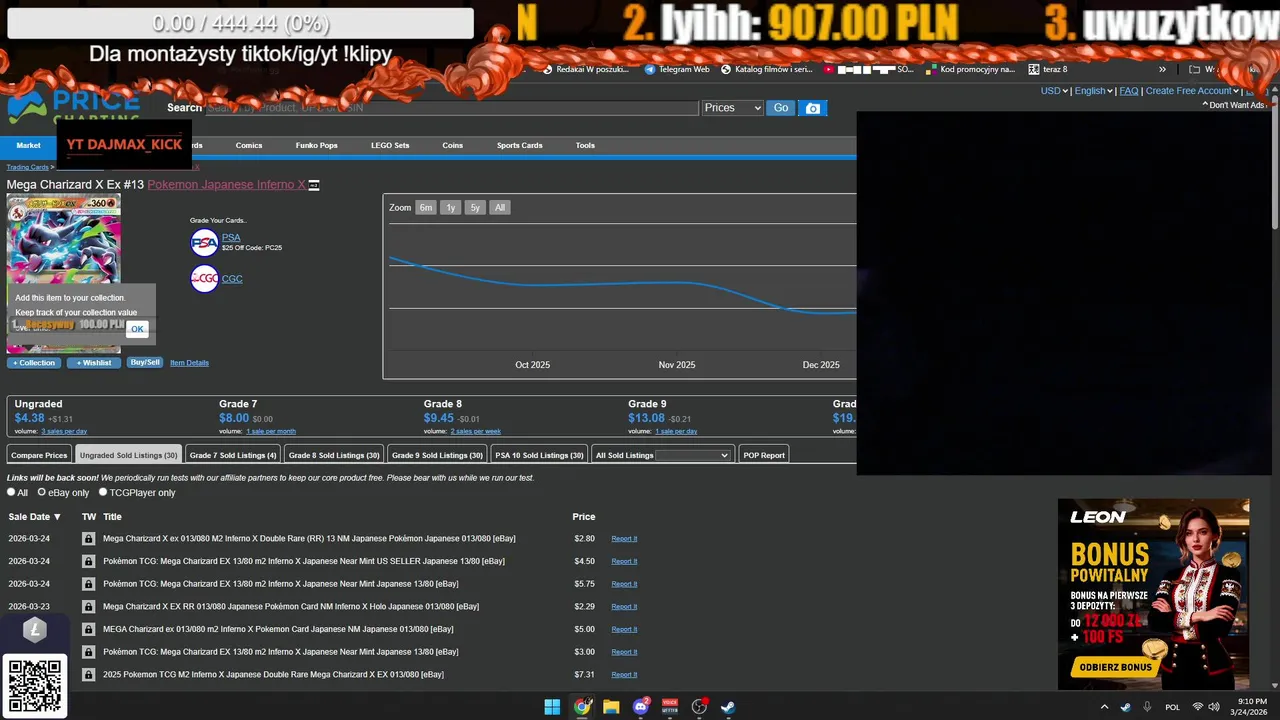1280x720 pixels.
Task: Click lock icon for the $7.31 listing
Action: (88, 675)
